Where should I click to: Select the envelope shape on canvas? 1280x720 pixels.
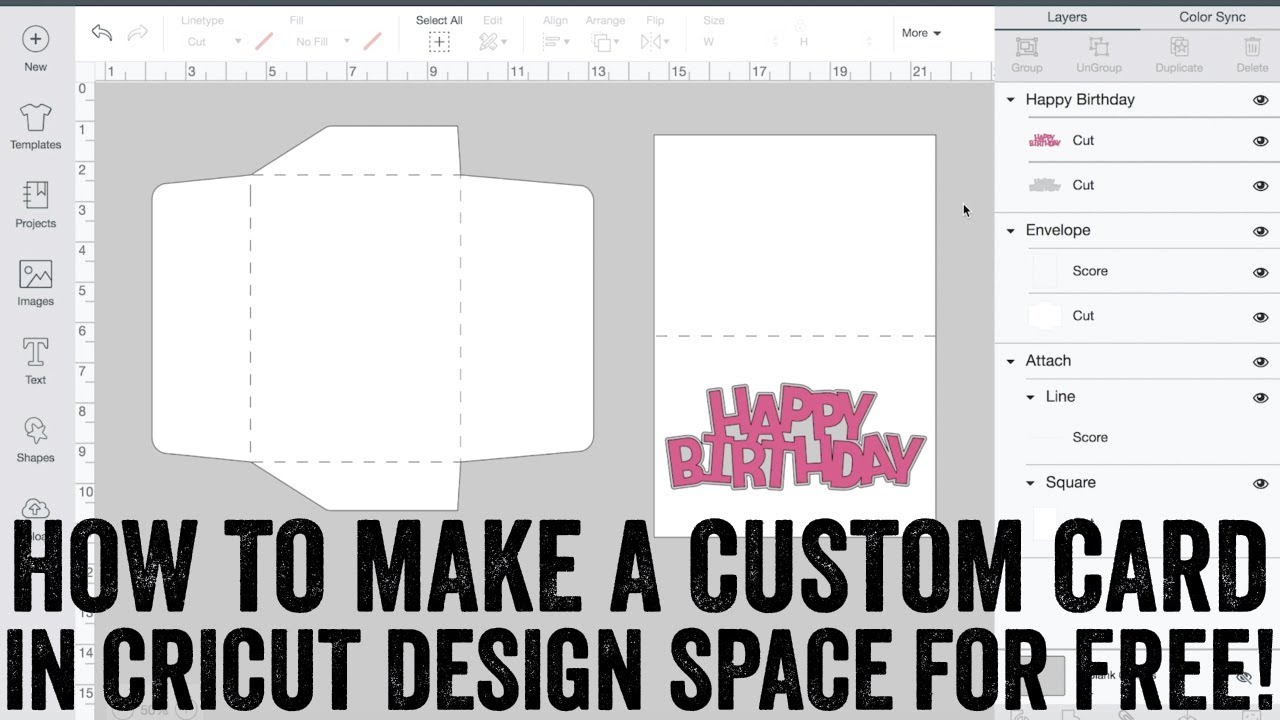[372, 318]
